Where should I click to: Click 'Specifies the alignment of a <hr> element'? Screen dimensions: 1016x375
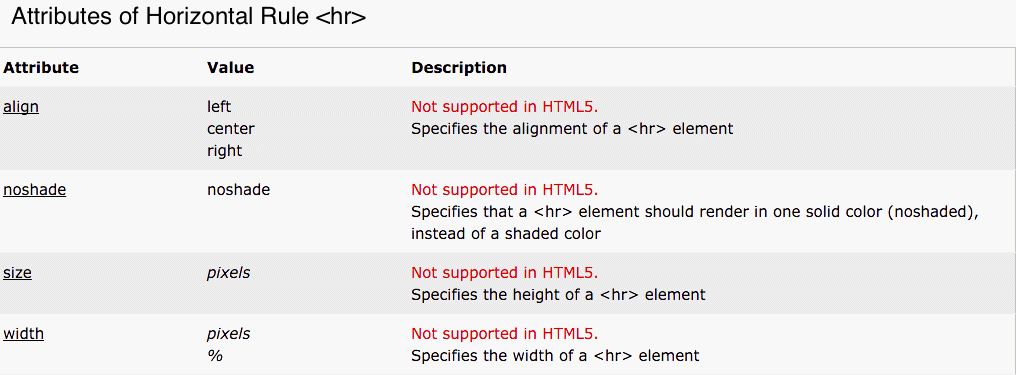click(572, 129)
